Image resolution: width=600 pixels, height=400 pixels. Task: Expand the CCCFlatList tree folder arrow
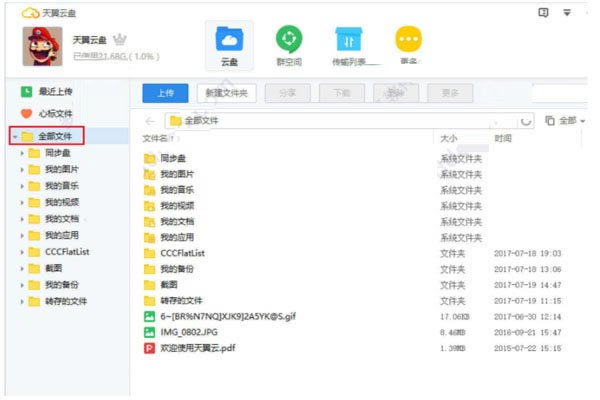pyautogui.click(x=22, y=252)
